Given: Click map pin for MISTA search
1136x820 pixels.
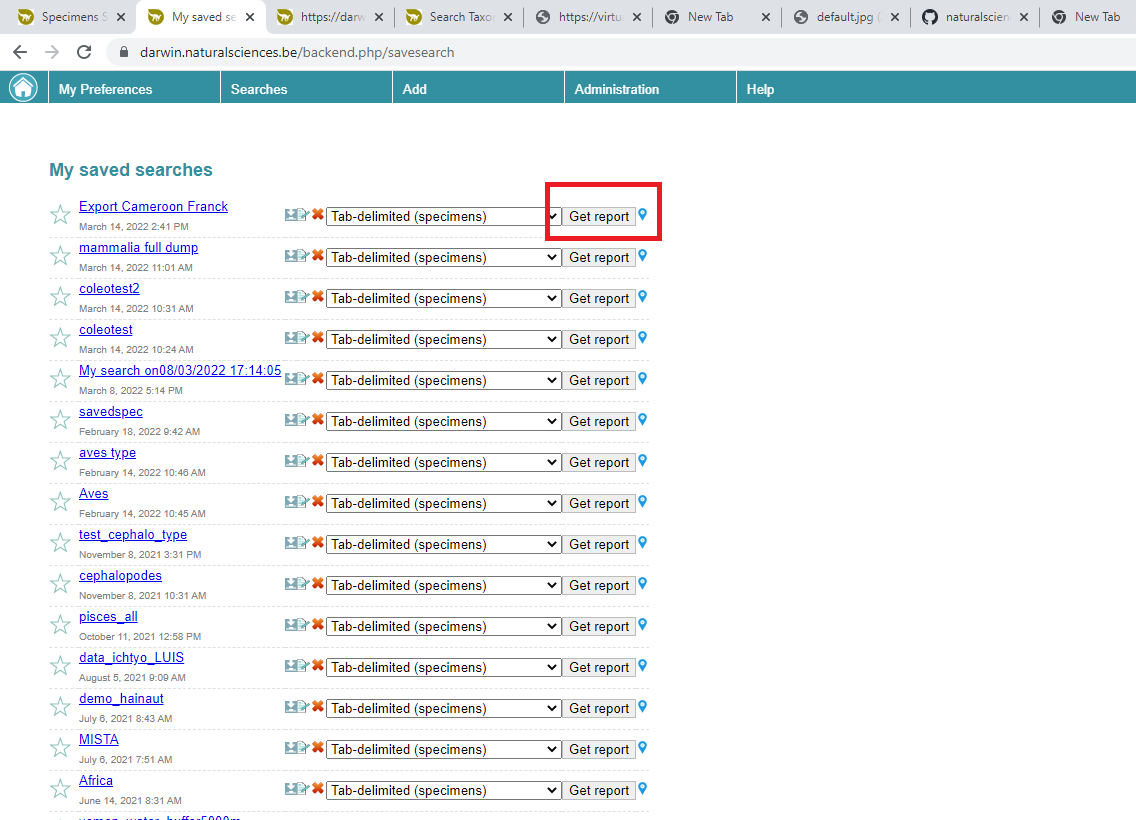Looking at the screenshot, I should pos(643,748).
